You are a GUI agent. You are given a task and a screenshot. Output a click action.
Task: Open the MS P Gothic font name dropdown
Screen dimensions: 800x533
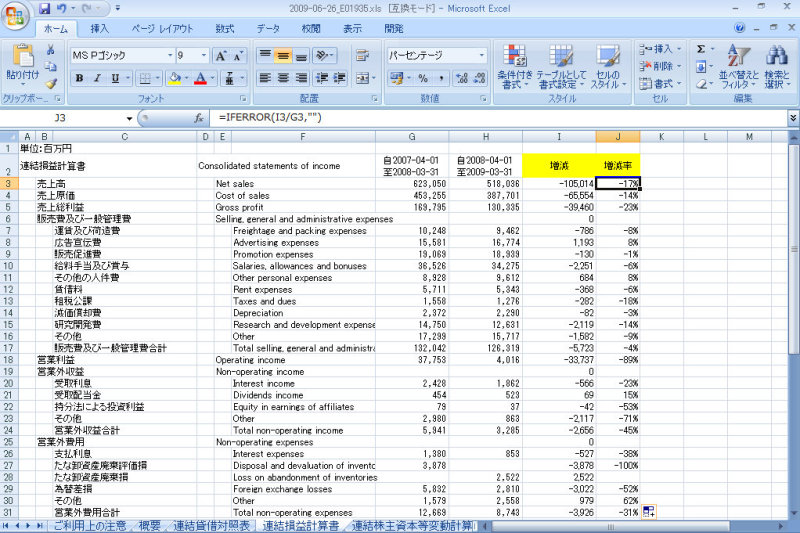170,55
